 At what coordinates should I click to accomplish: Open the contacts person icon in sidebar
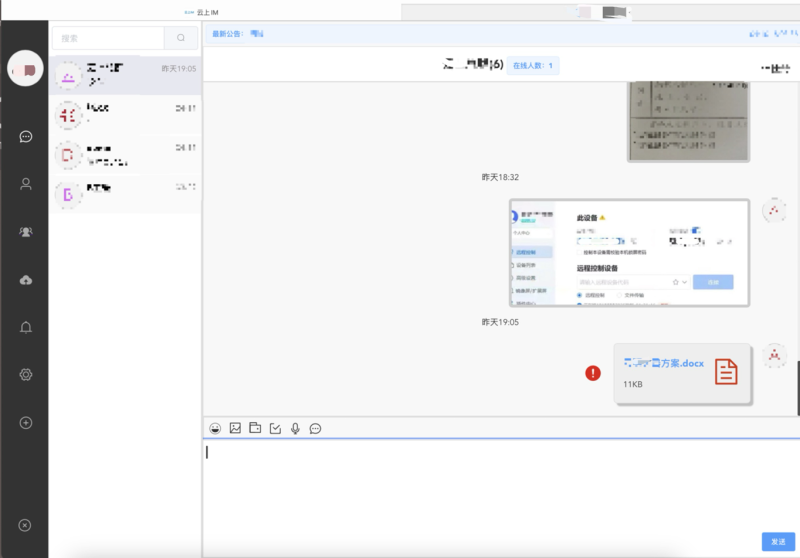pyautogui.click(x=26, y=184)
